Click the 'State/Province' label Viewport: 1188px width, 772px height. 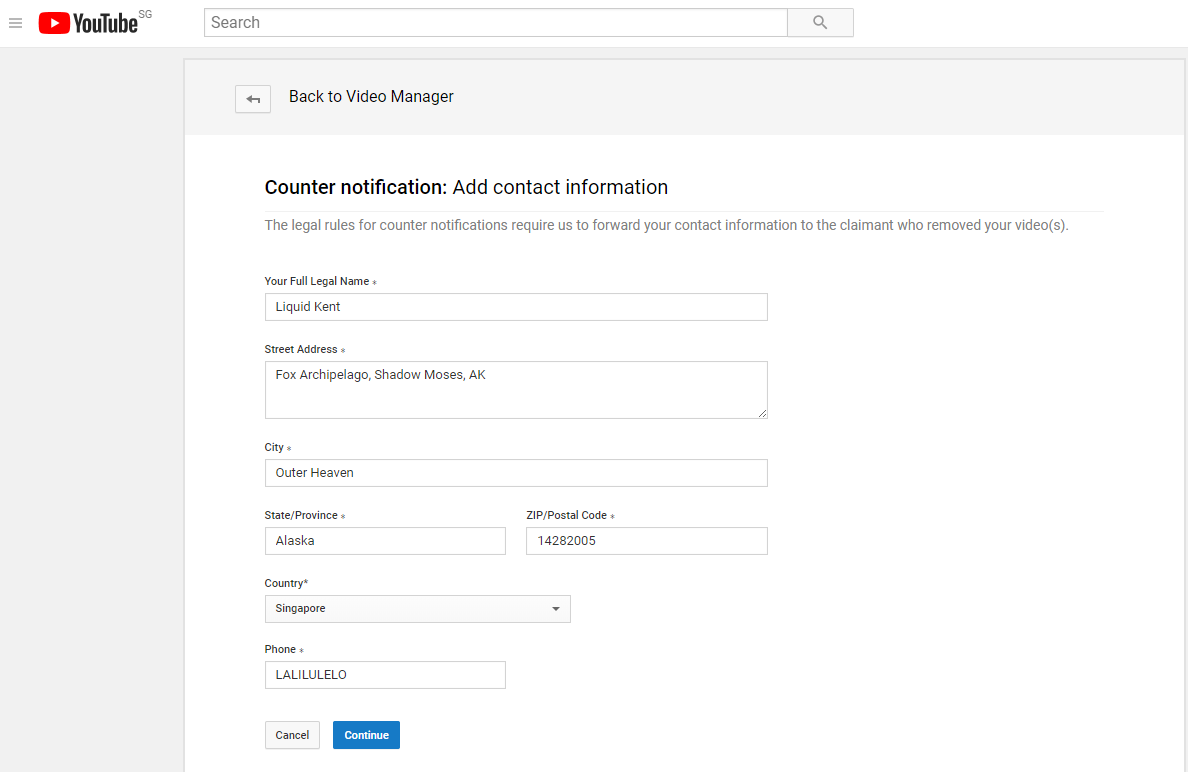pyautogui.click(x=301, y=515)
